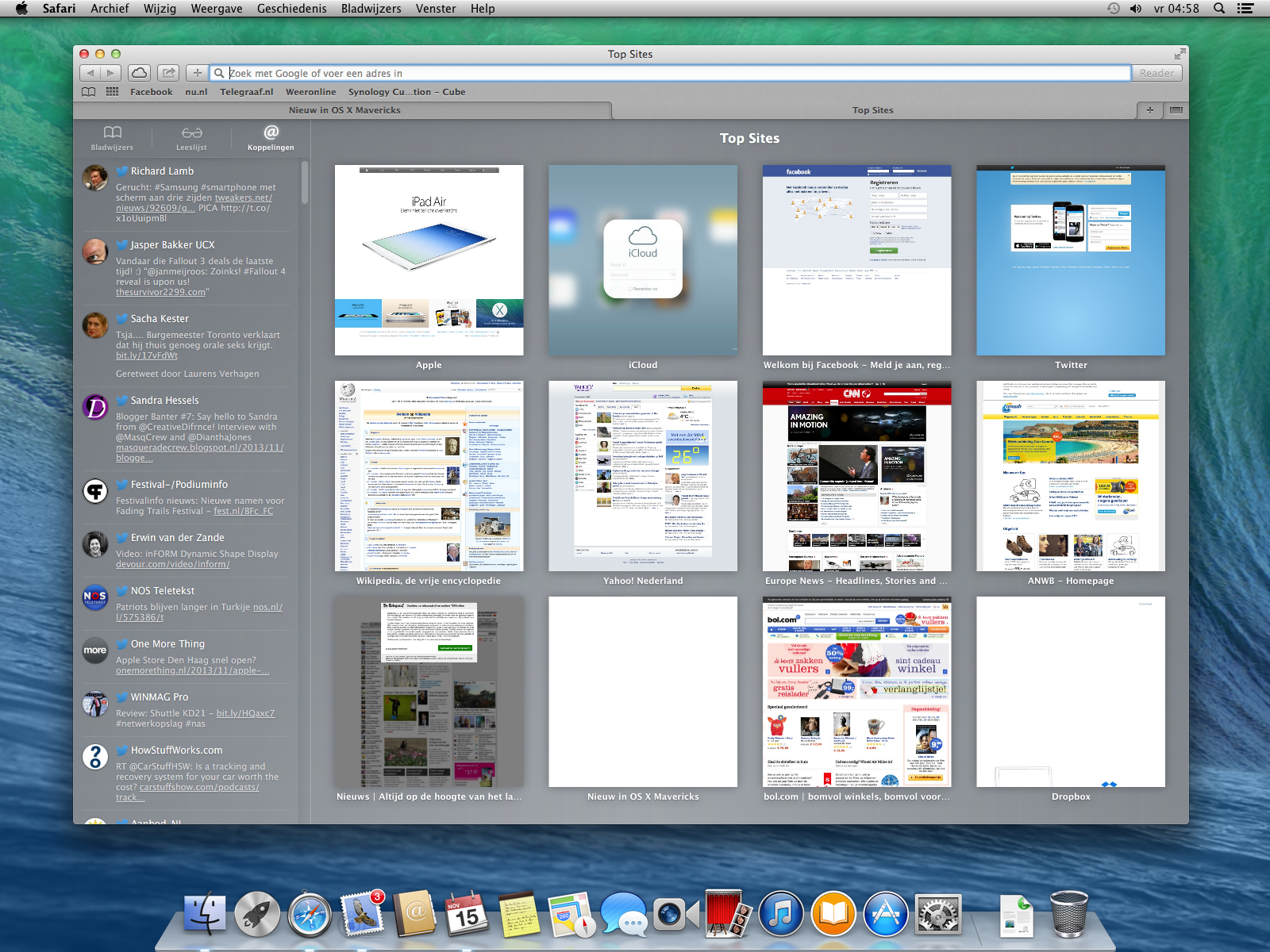The width and height of the screenshot is (1270, 952).
Task: Open iBooks in the Dock
Action: point(833,914)
